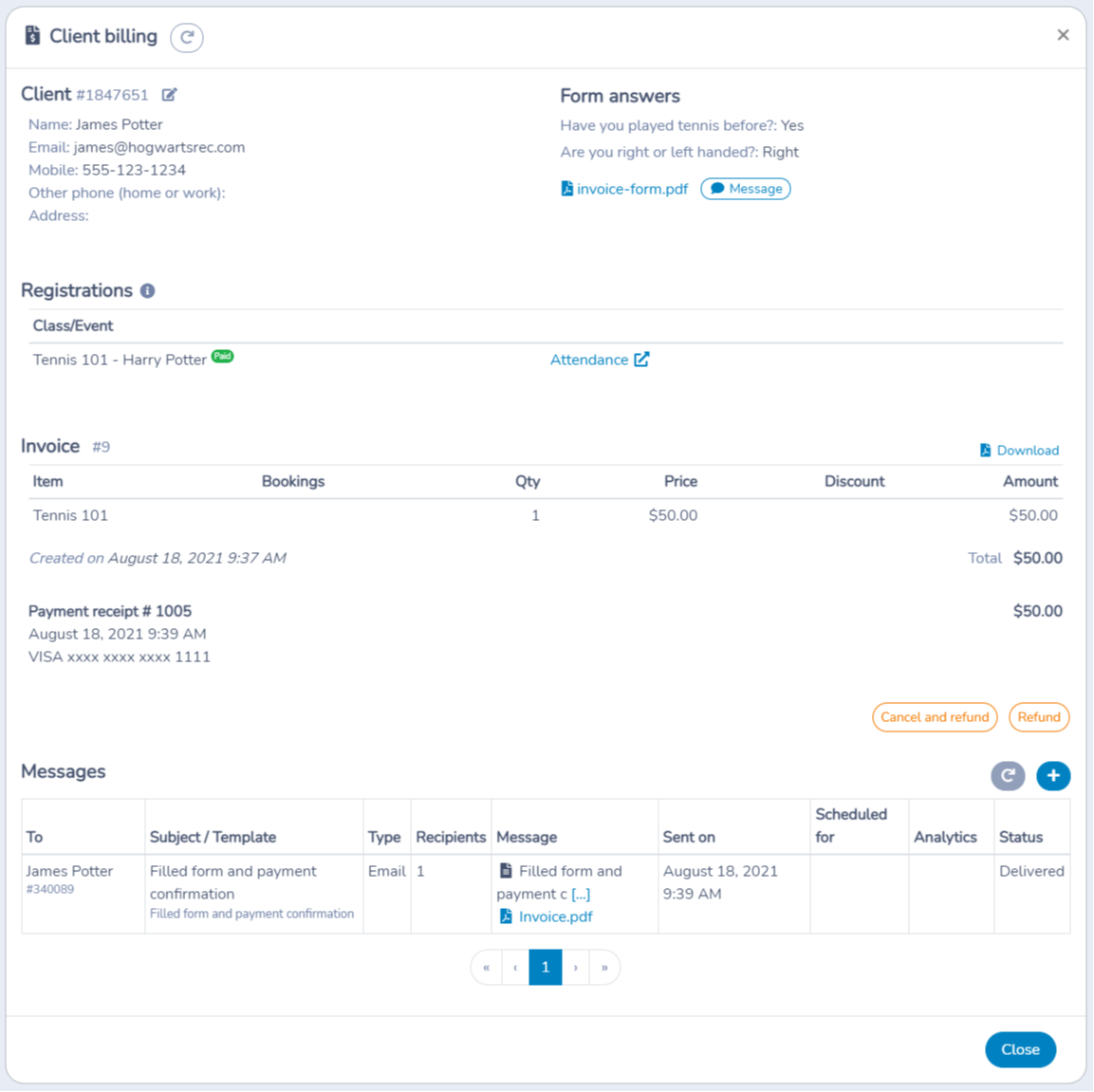1094x1092 pixels.
Task: Edit client #1847651 details
Action: pos(170,94)
